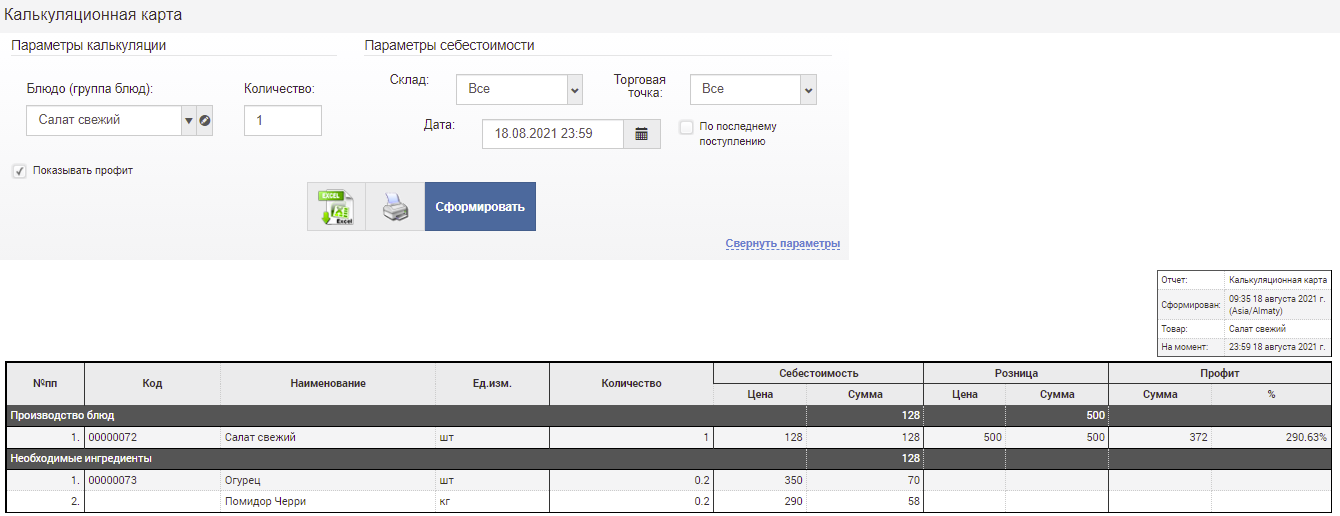1340x516 pixels.
Task: Focus the Дата text field
Action: (x=552, y=134)
